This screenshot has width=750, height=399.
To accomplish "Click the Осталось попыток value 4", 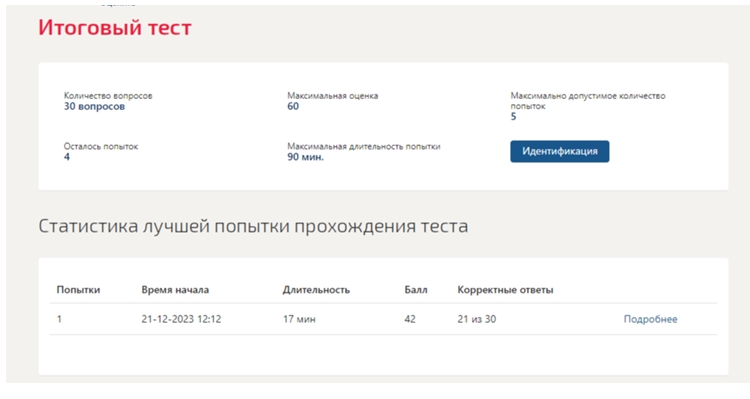I will [66, 157].
